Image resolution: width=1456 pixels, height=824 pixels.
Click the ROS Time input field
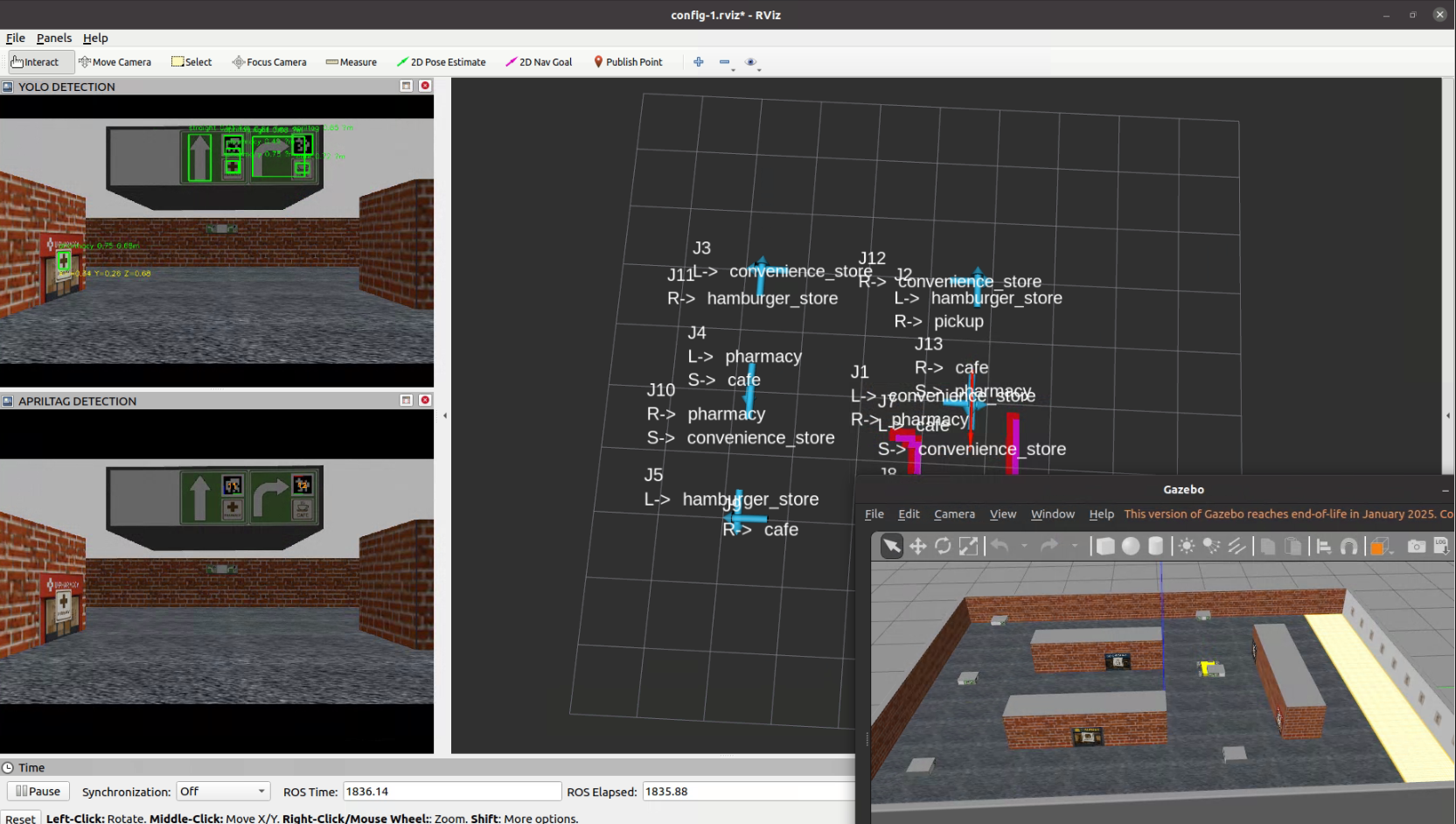point(451,792)
